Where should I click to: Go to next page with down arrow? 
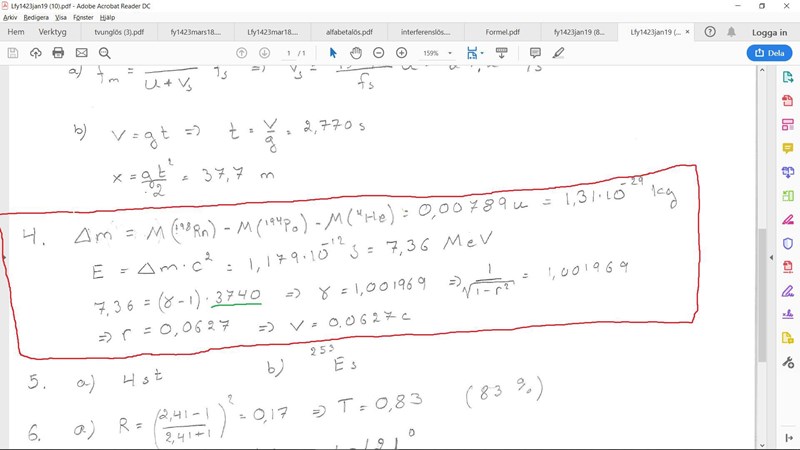[264, 53]
